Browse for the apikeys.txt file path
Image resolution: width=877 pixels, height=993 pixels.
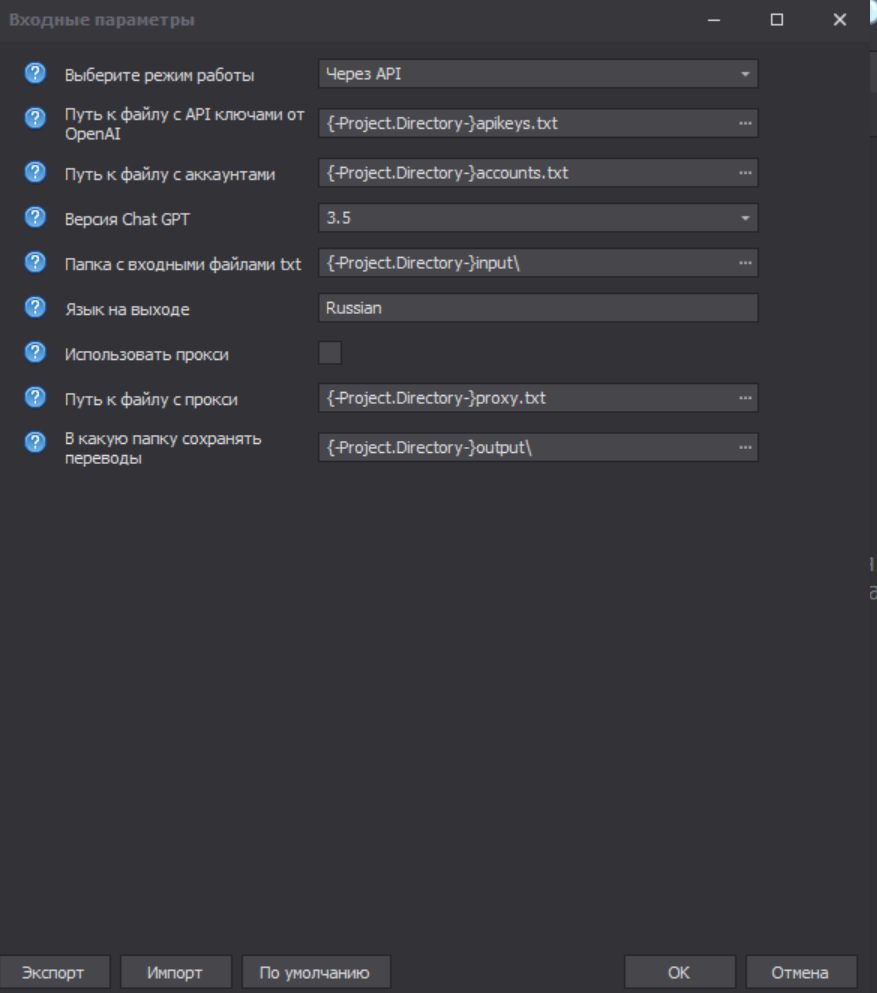[x=745, y=123]
